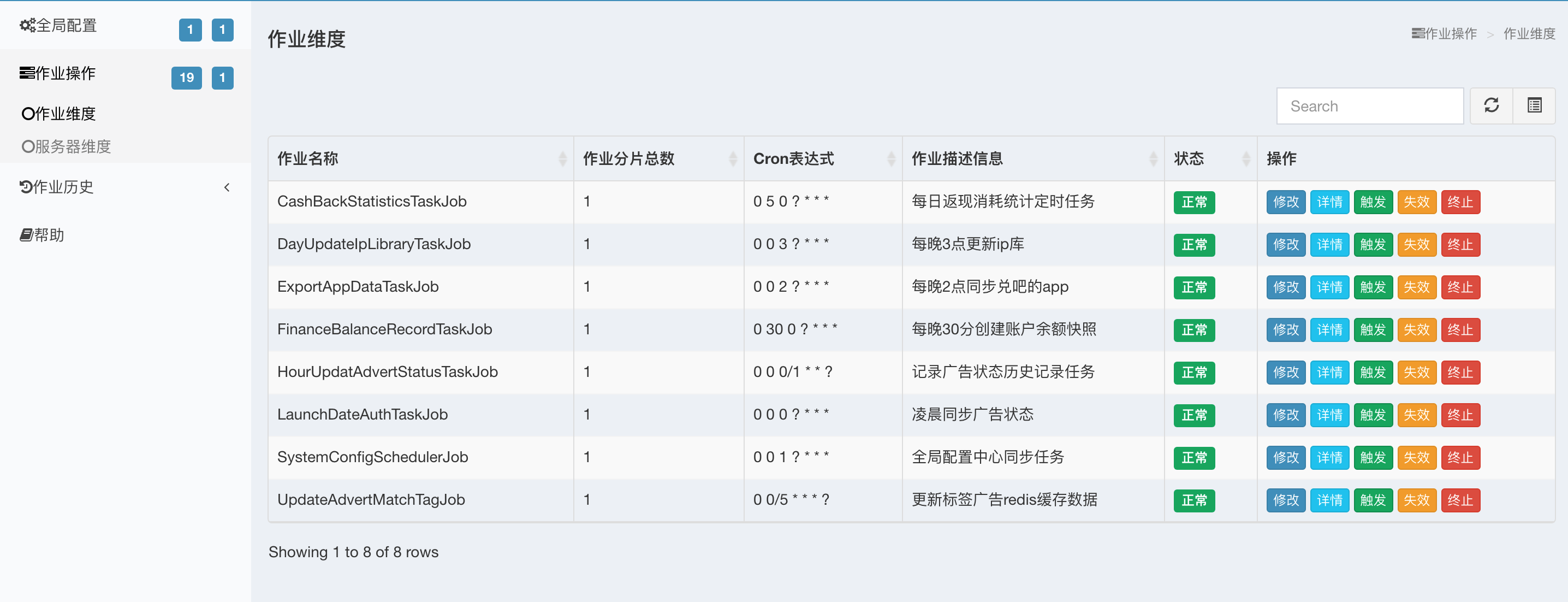Click the history icon beside 作业历史

[26, 186]
